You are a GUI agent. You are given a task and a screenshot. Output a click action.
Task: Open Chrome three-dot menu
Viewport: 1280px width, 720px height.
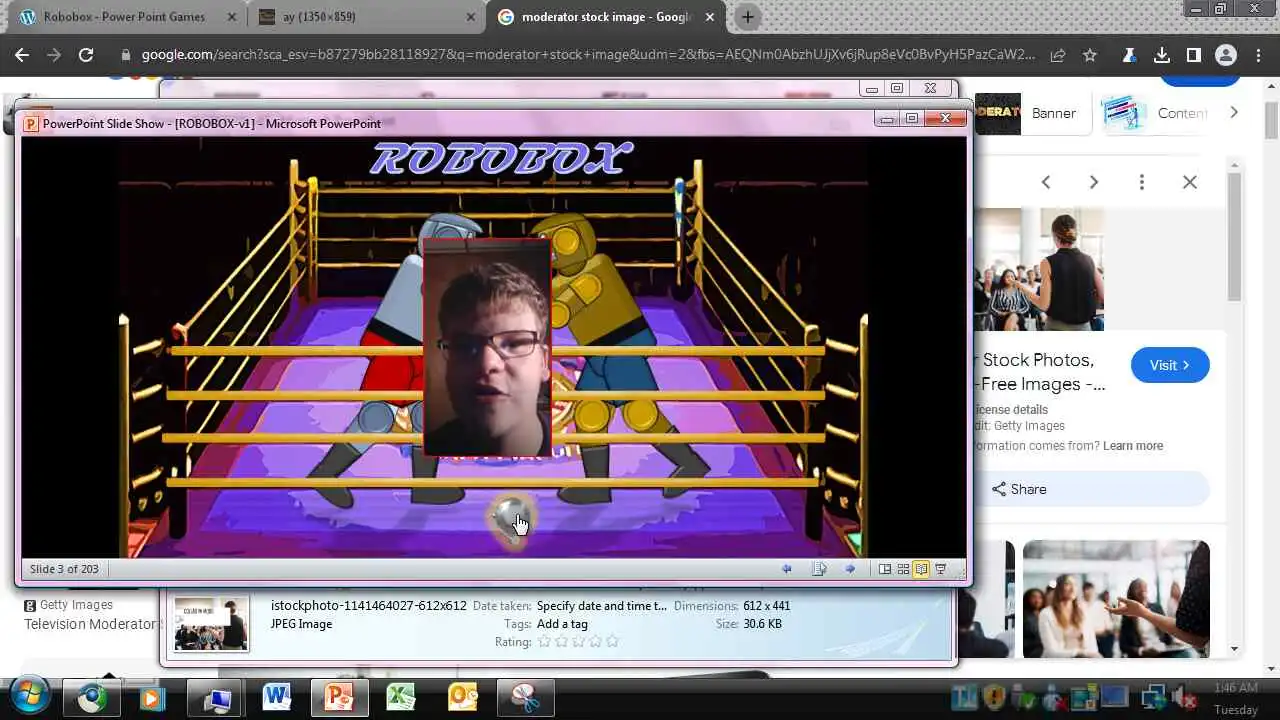[1258, 55]
